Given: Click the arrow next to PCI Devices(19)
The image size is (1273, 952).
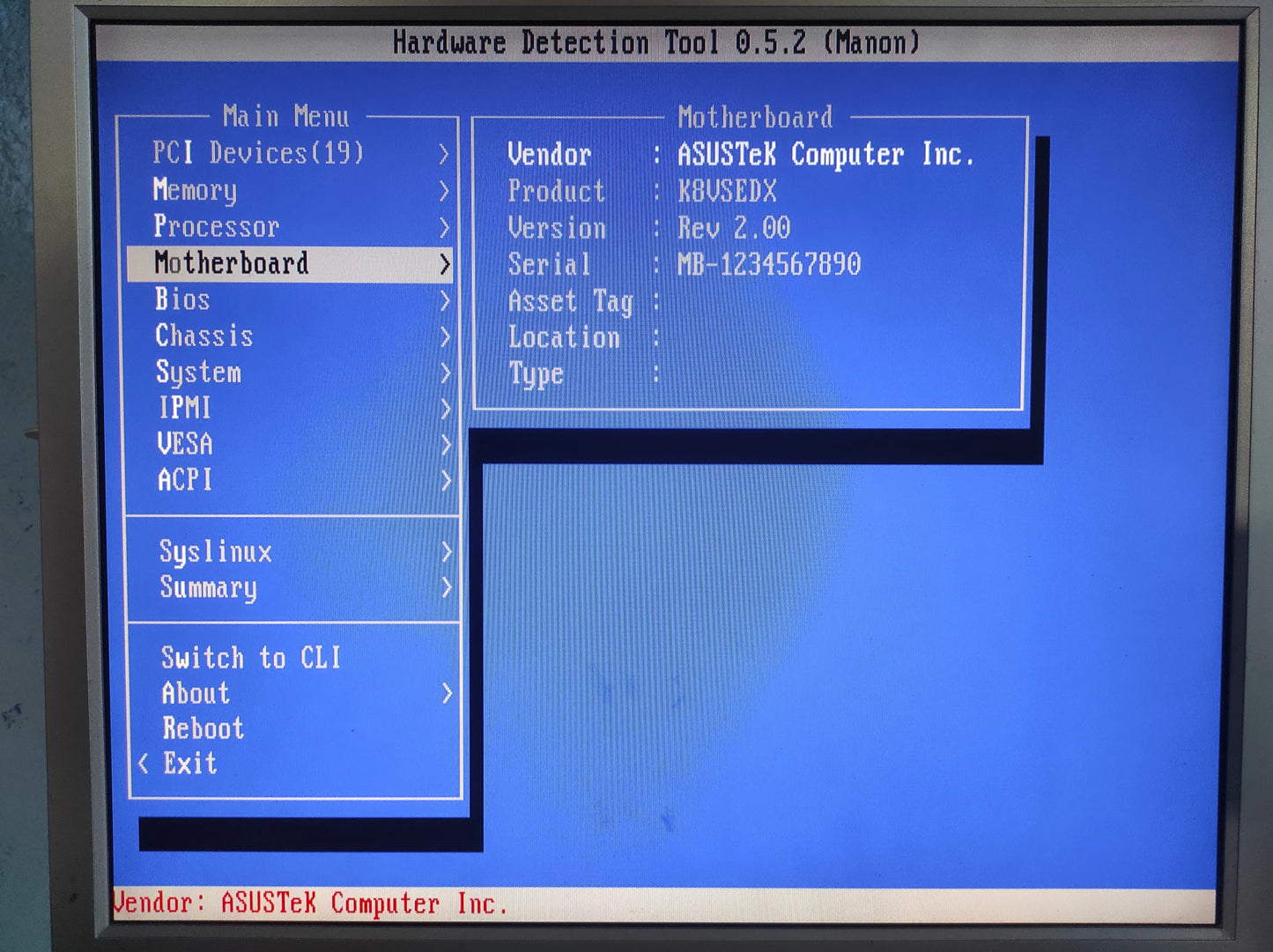Looking at the screenshot, I should [444, 154].
